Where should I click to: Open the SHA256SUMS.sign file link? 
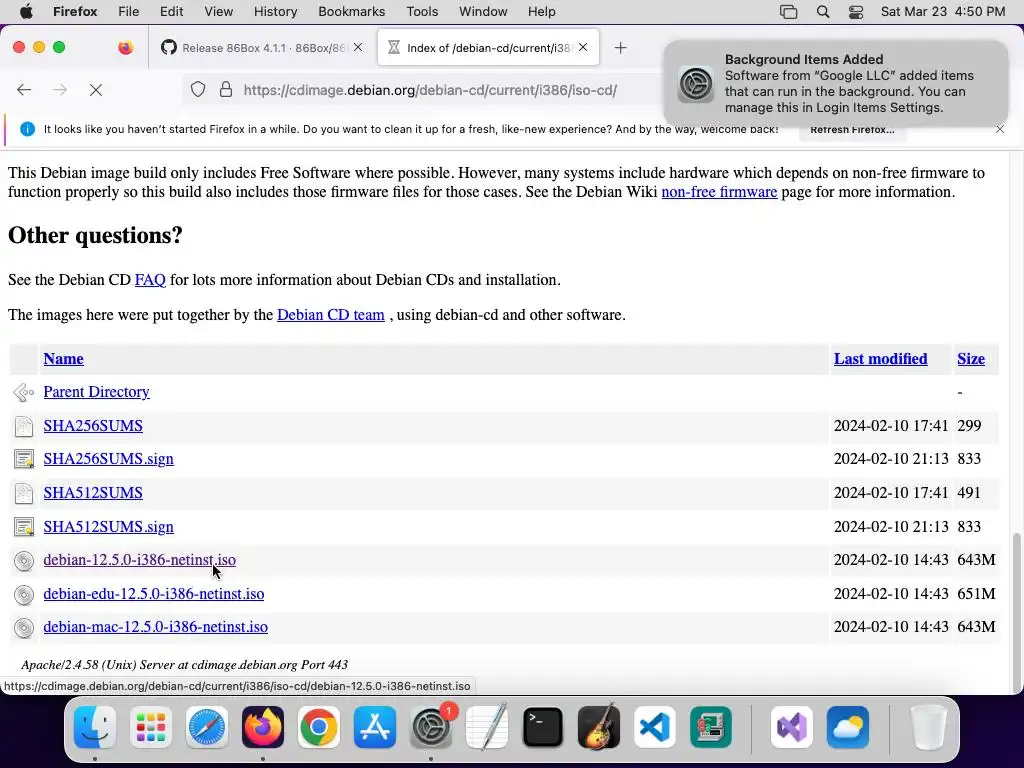coord(108,459)
